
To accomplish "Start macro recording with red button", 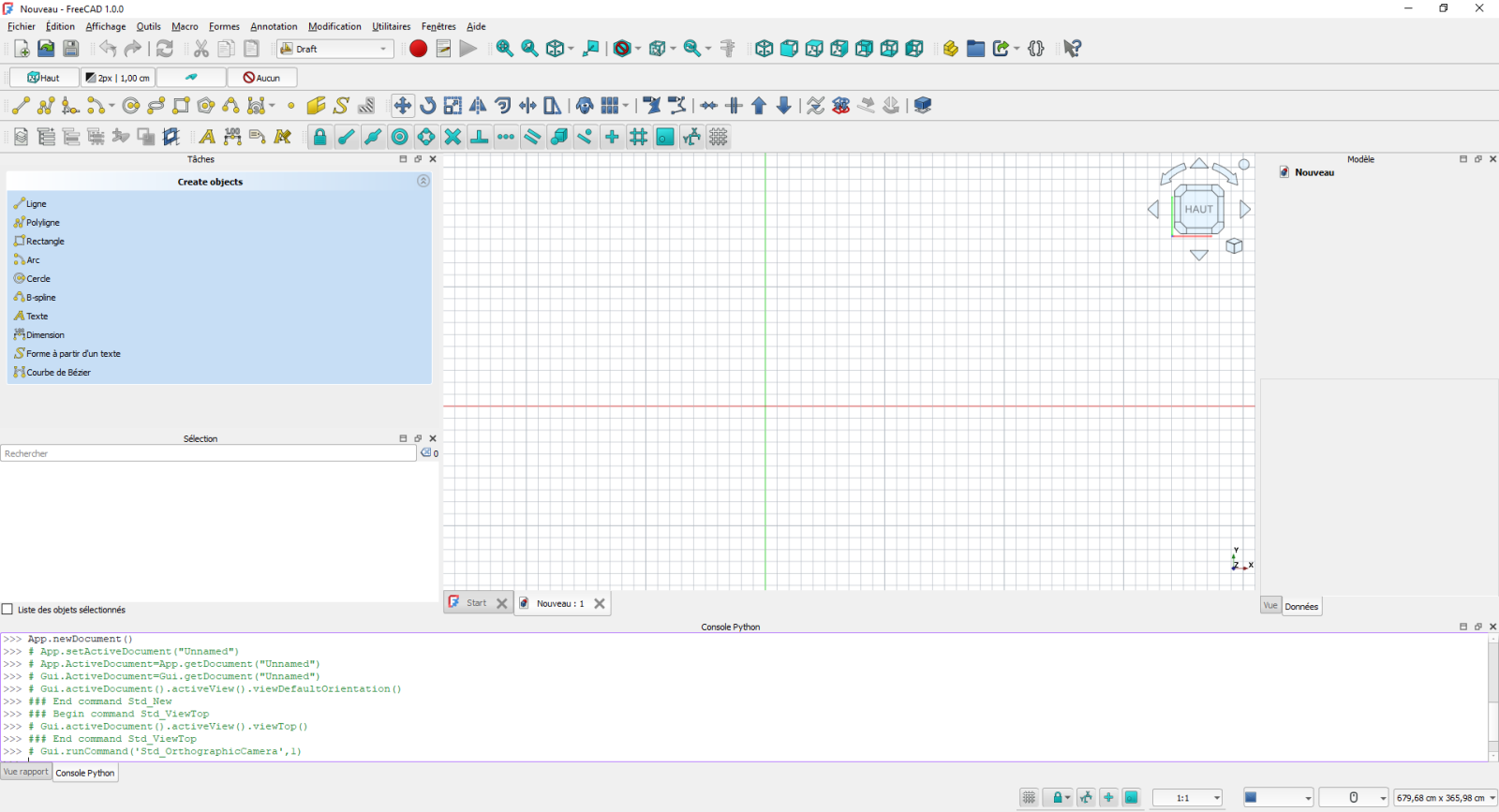I will (419, 49).
